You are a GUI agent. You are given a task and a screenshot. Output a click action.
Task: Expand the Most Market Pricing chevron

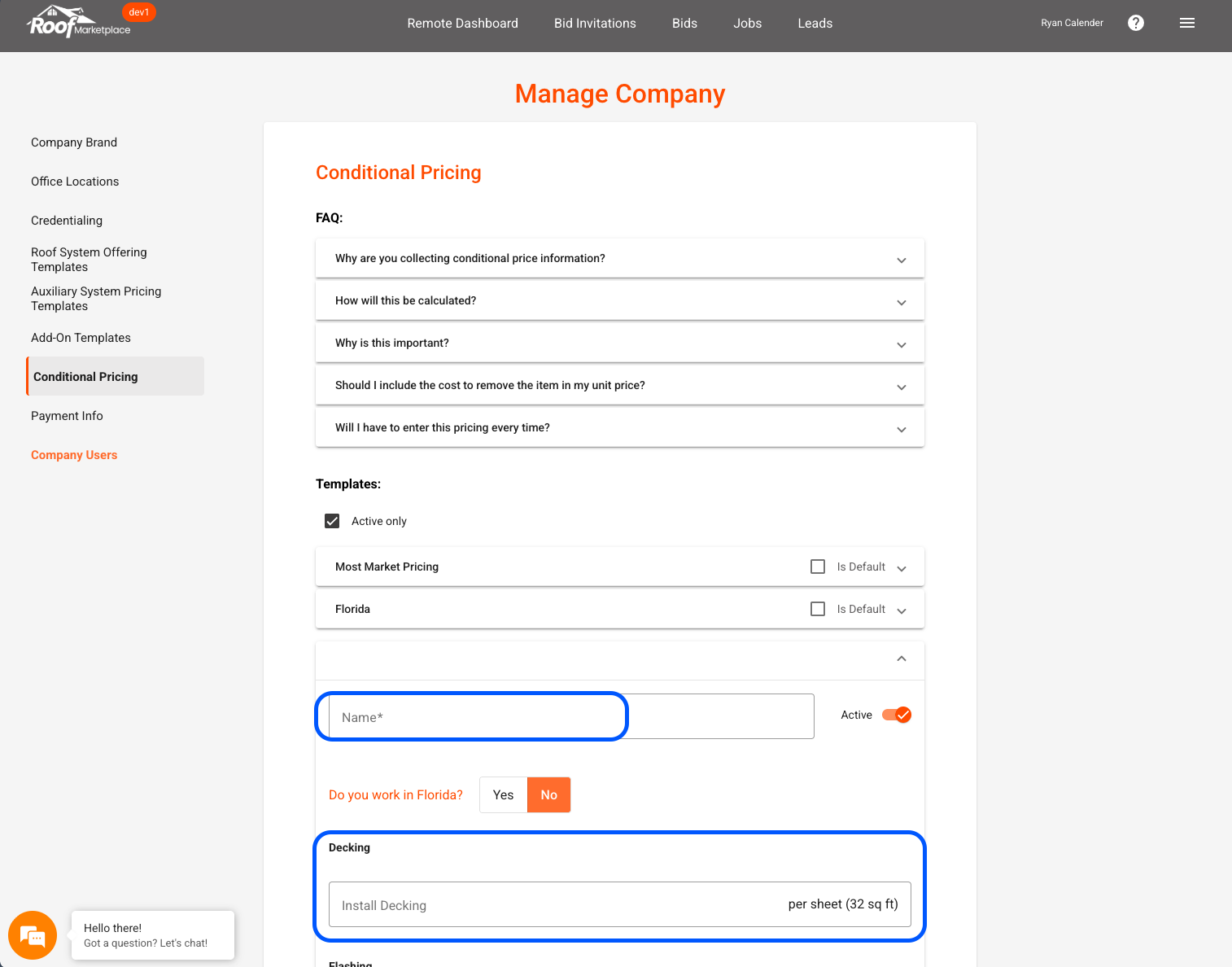(902, 568)
